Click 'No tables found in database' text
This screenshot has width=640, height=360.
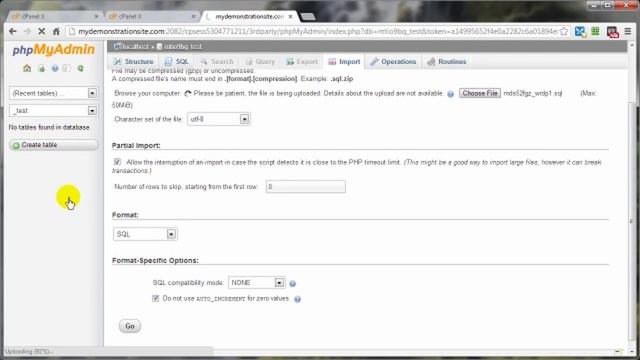pos(49,127)
